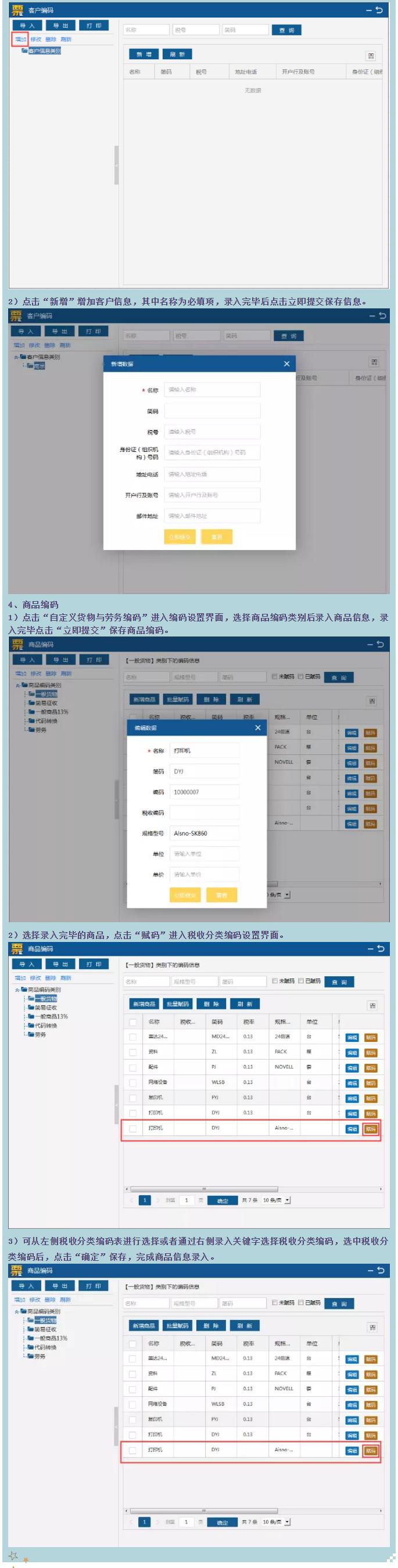Image resolution: width=398 pixels, height=1568 pixels.
Task: Open column settings icon in fourth screenshot's 商品编码 window
Action: 372,1006
